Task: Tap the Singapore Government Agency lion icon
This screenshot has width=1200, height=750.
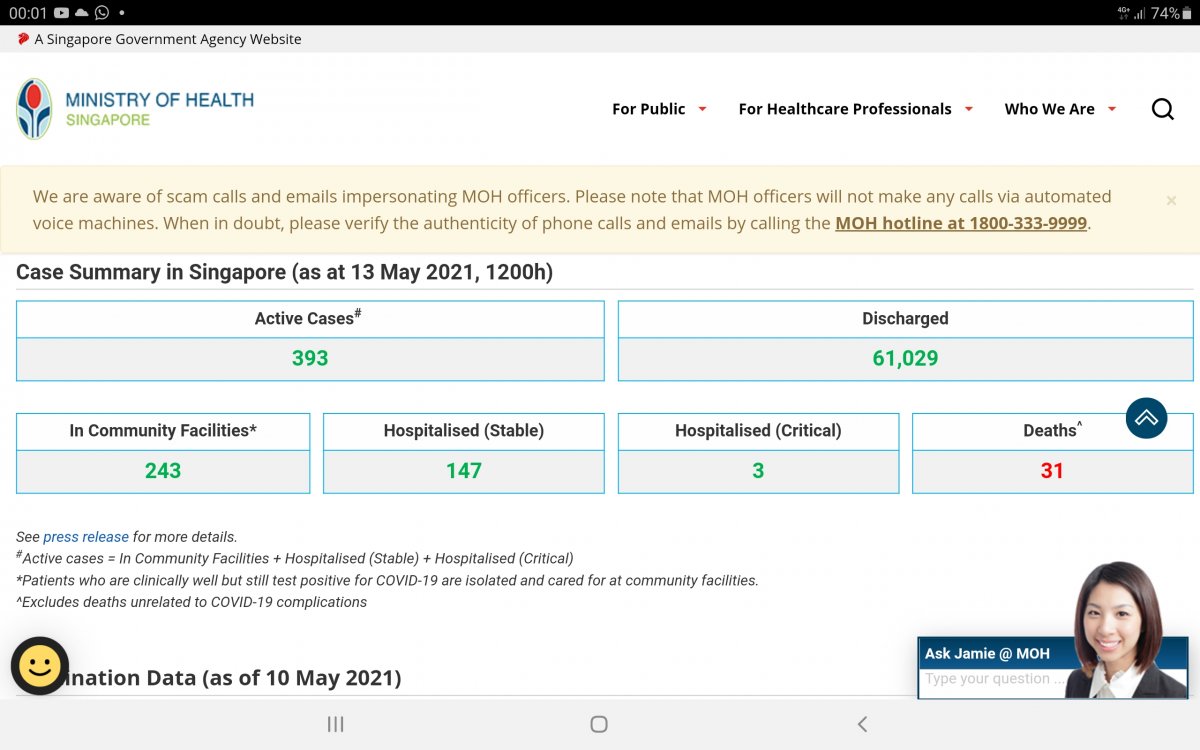Action: [x=23, y=39]
